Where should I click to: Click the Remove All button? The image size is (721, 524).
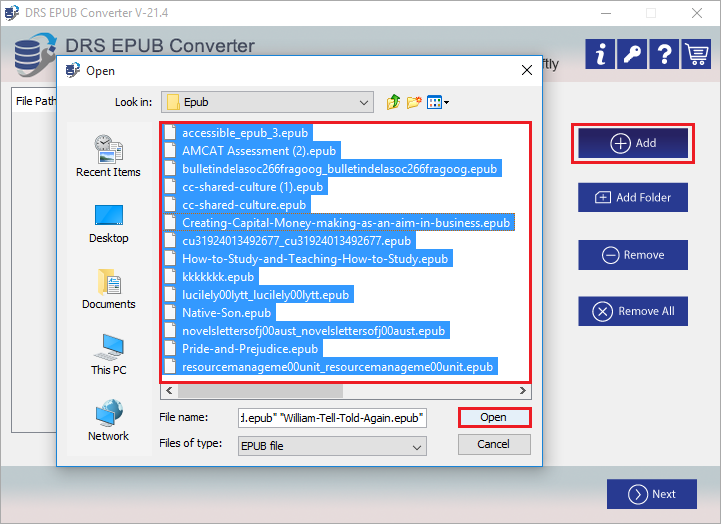tap(633, 311)
